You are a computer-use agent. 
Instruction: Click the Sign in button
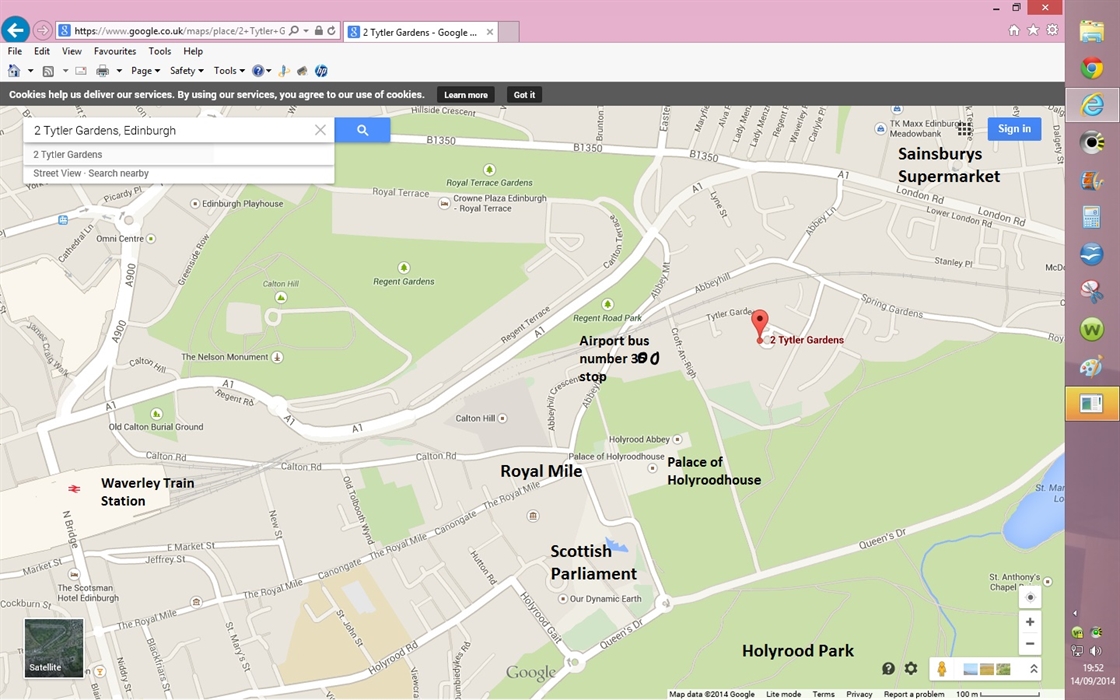(1014, 129)
